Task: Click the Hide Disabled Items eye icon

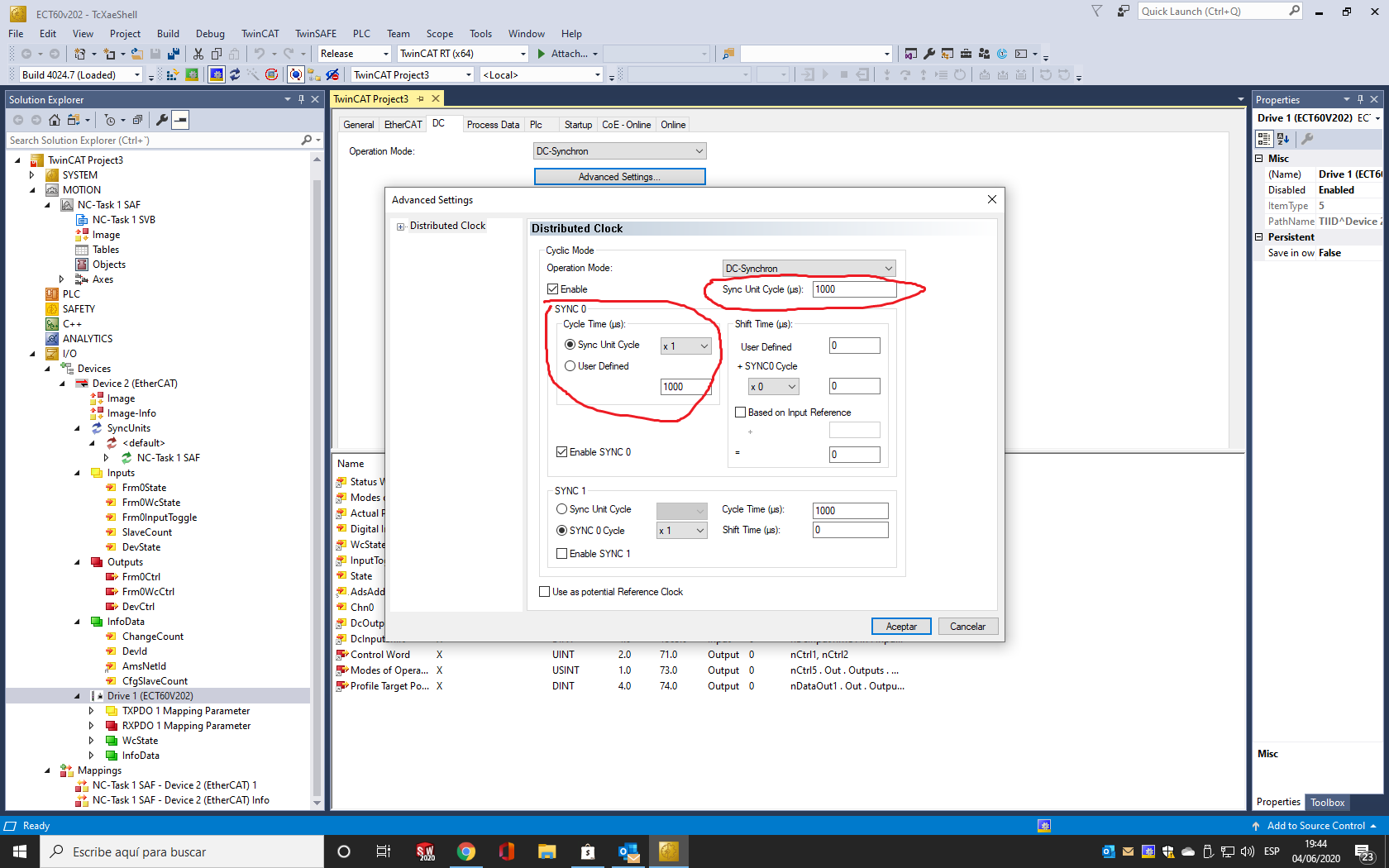Action: [x=332, y=75]
